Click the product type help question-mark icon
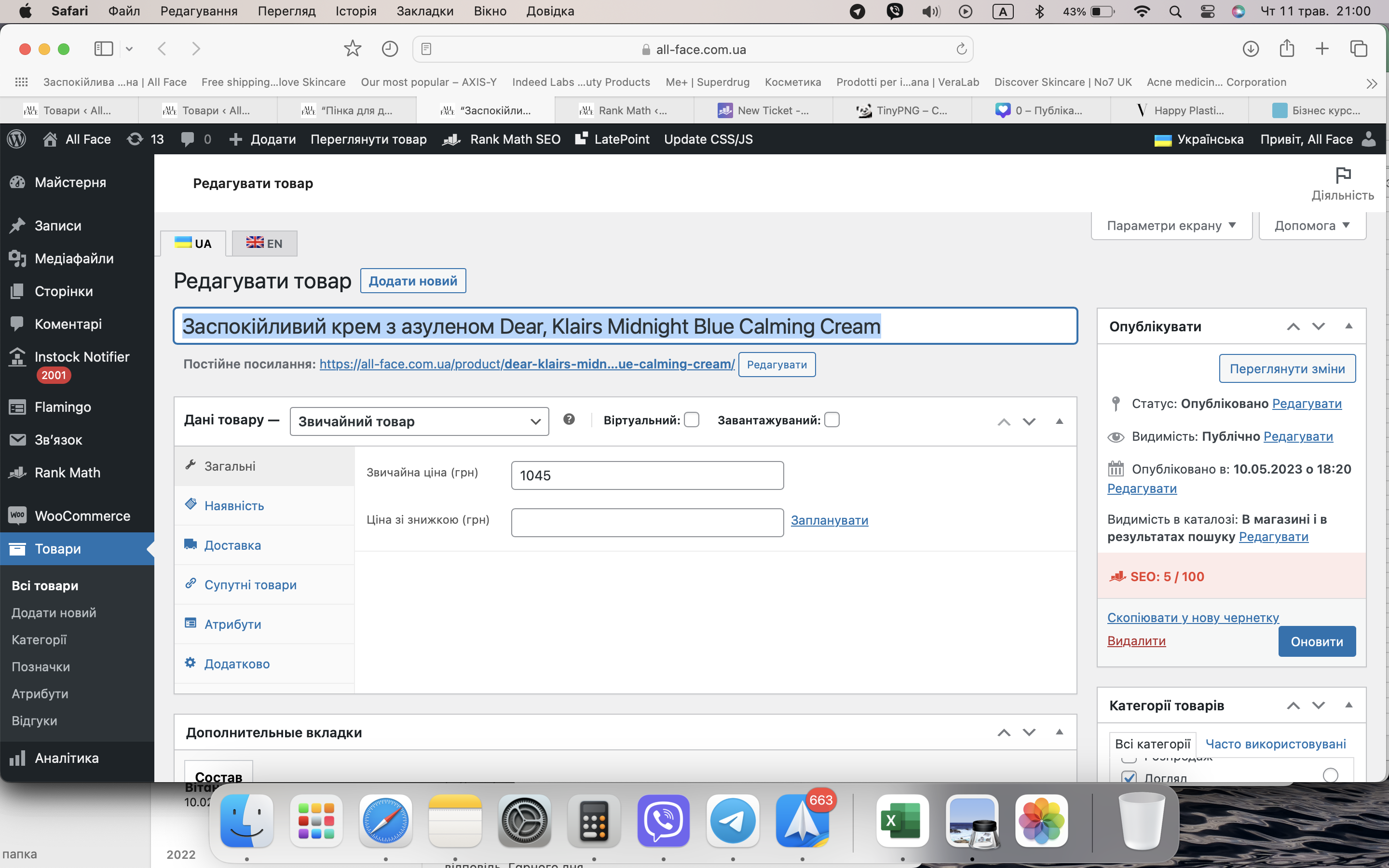 click(x=569, y=420)
